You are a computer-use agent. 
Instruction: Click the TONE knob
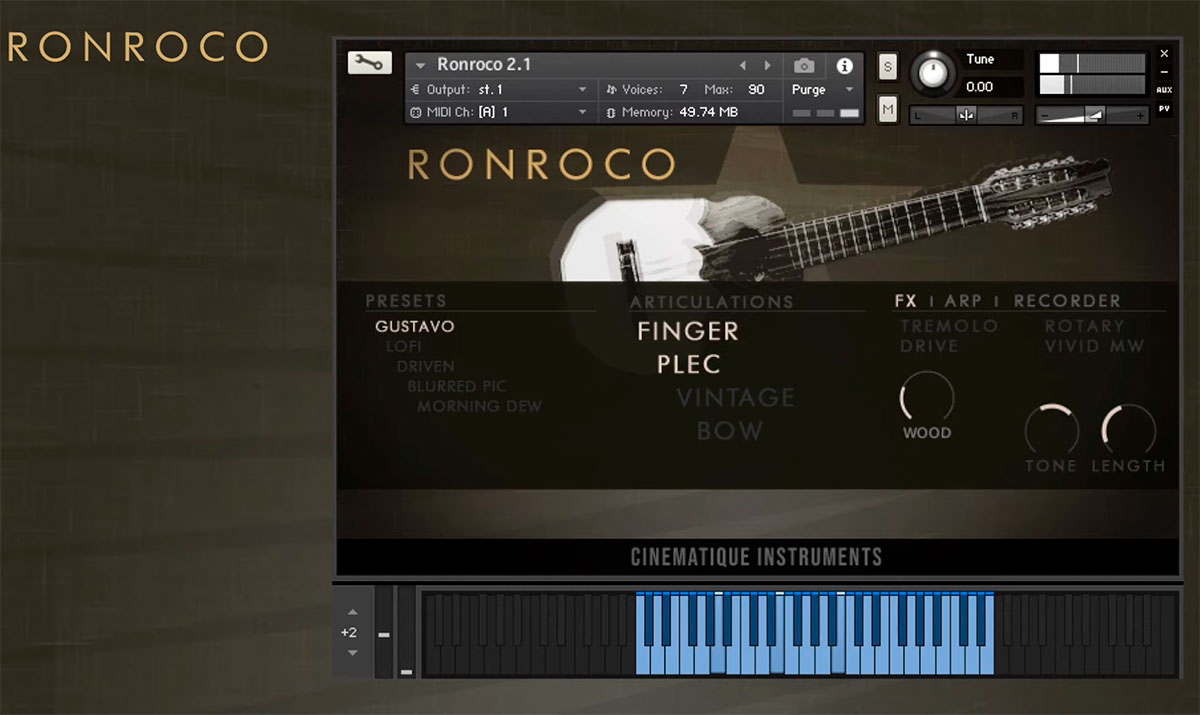1051,430
